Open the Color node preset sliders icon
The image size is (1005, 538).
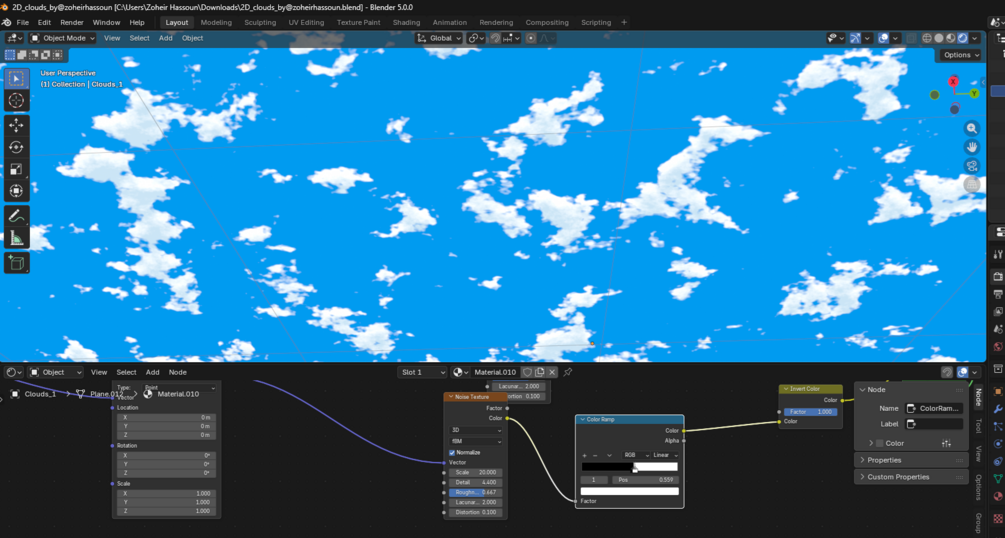[x=946, y=443]
